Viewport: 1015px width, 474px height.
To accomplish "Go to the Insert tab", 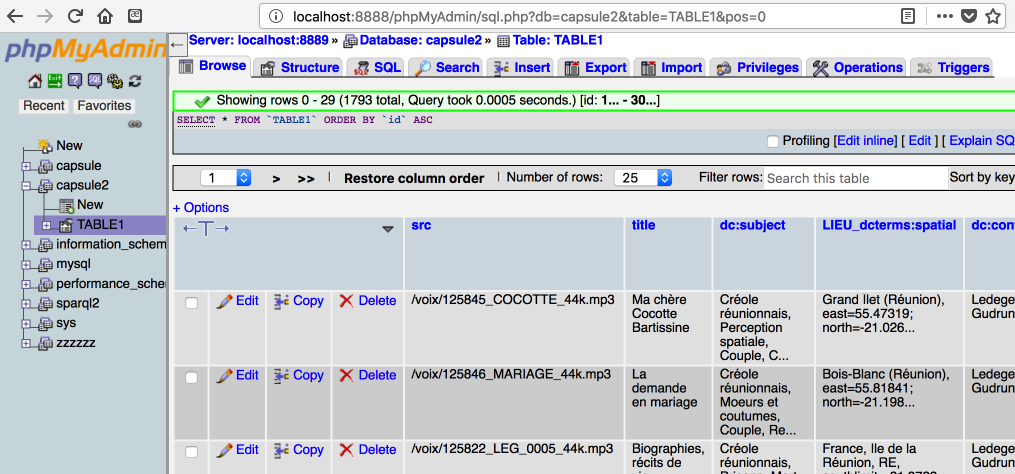I will (x=521, y=67).
